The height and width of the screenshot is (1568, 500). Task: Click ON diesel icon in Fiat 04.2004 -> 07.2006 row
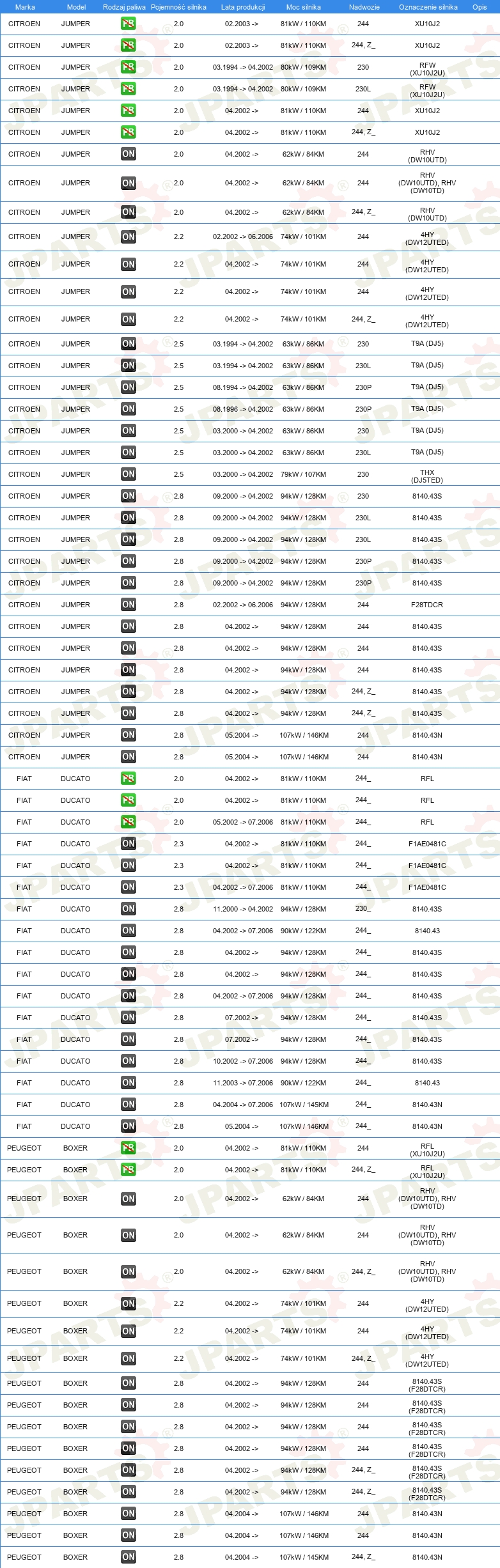(x=129, y=1105)
